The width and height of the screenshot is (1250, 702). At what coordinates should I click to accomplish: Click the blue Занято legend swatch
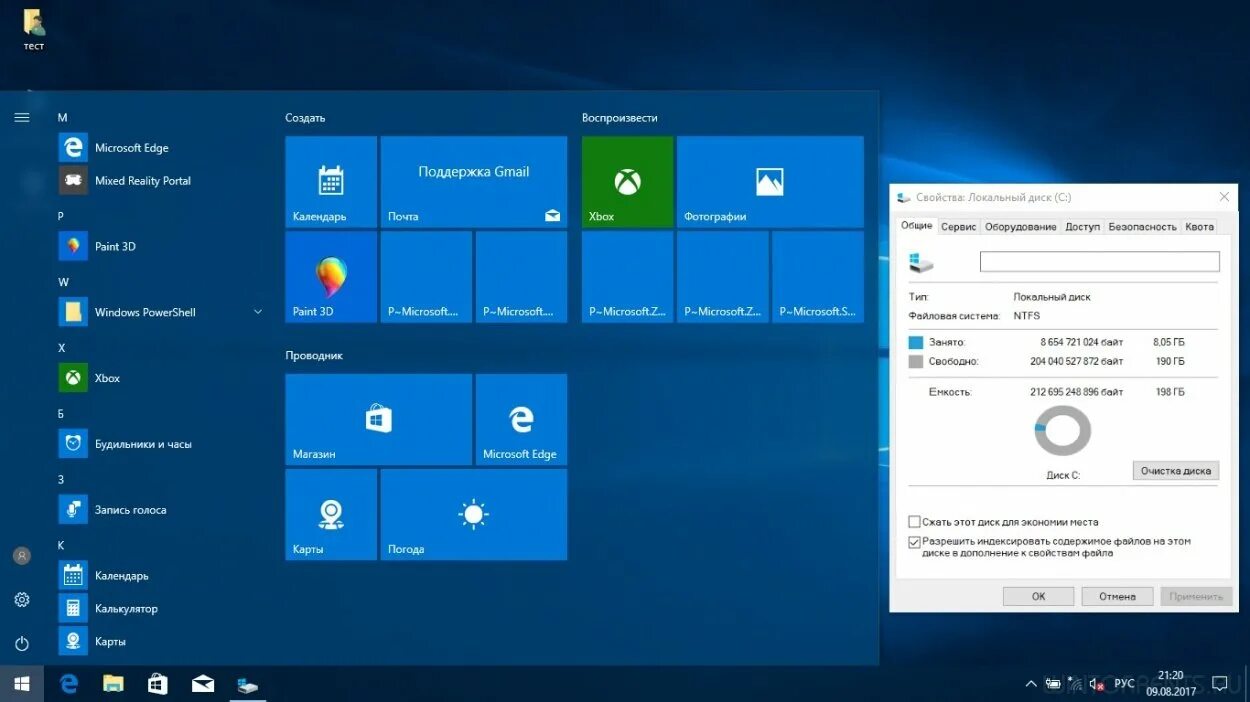[912, 341]
